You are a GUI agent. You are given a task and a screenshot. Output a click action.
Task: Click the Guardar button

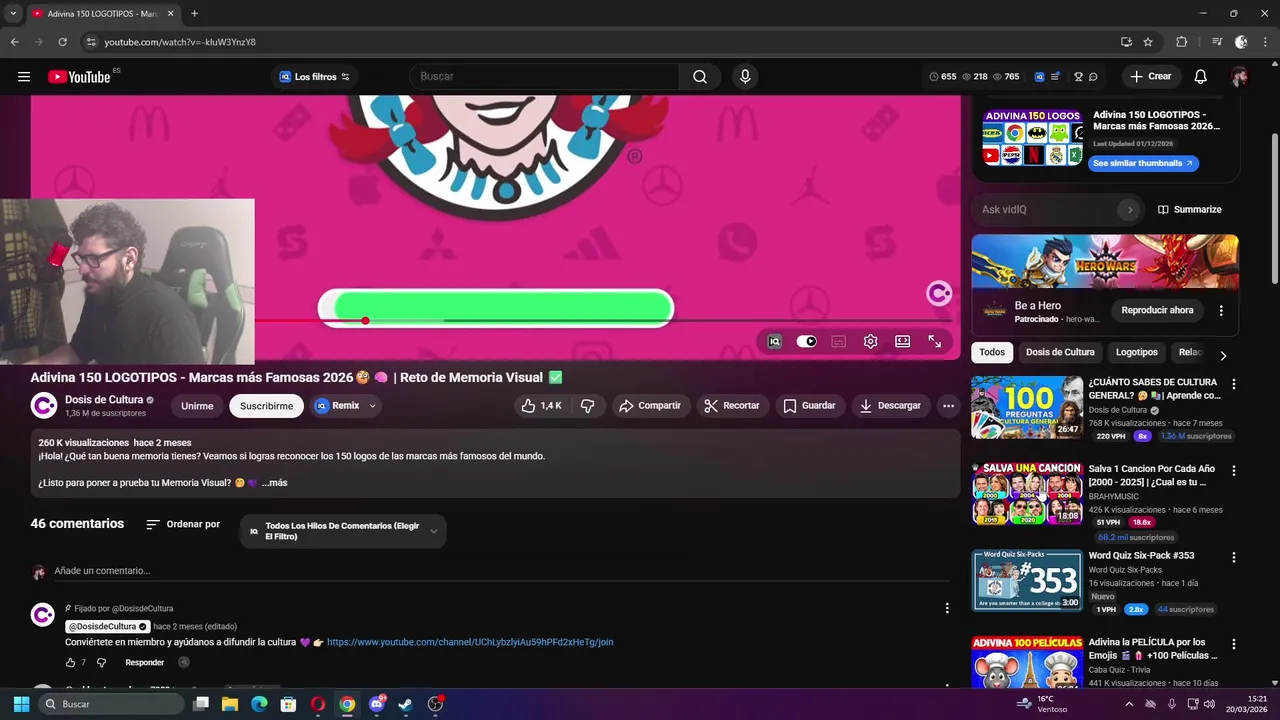pos(809,406)
